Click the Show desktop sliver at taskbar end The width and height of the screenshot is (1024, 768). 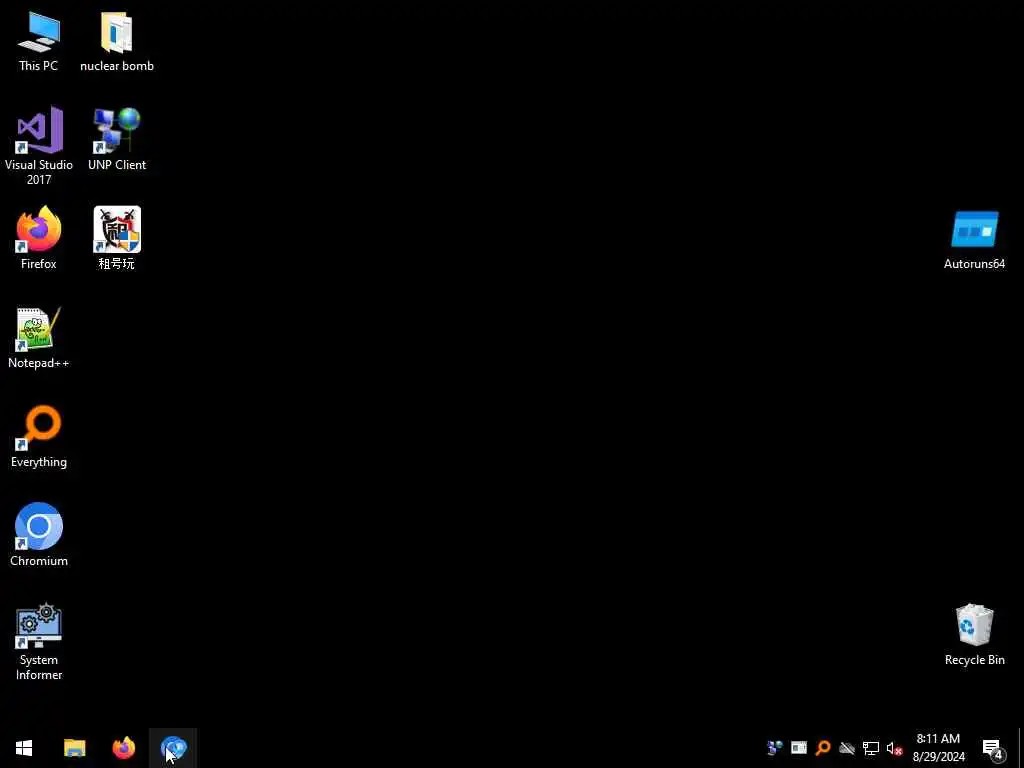coord(1021,748)
